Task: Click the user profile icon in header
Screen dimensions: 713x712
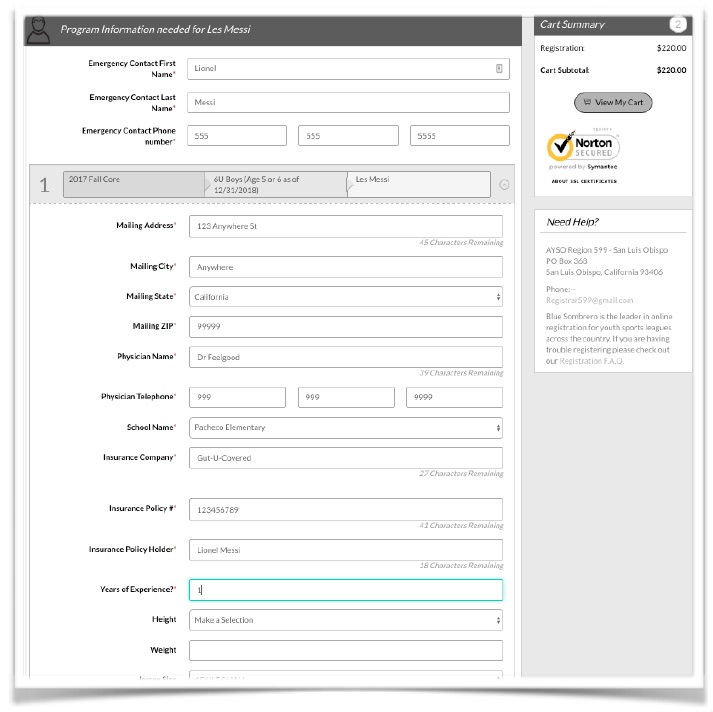Action: pyautogui.click(x=38, y=30)
